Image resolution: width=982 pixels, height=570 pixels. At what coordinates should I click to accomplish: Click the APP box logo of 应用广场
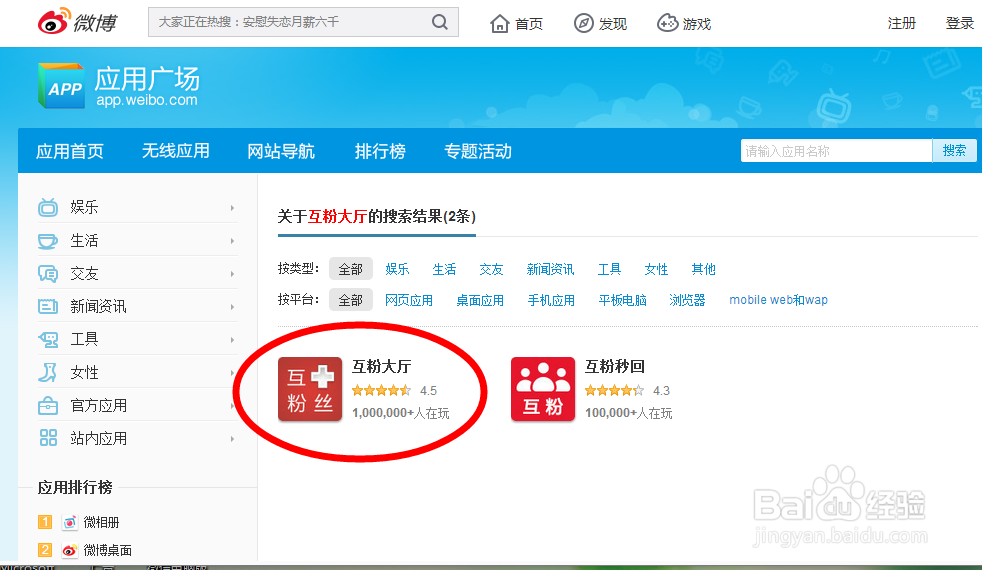pyautogui.click(x=61, y=86)
